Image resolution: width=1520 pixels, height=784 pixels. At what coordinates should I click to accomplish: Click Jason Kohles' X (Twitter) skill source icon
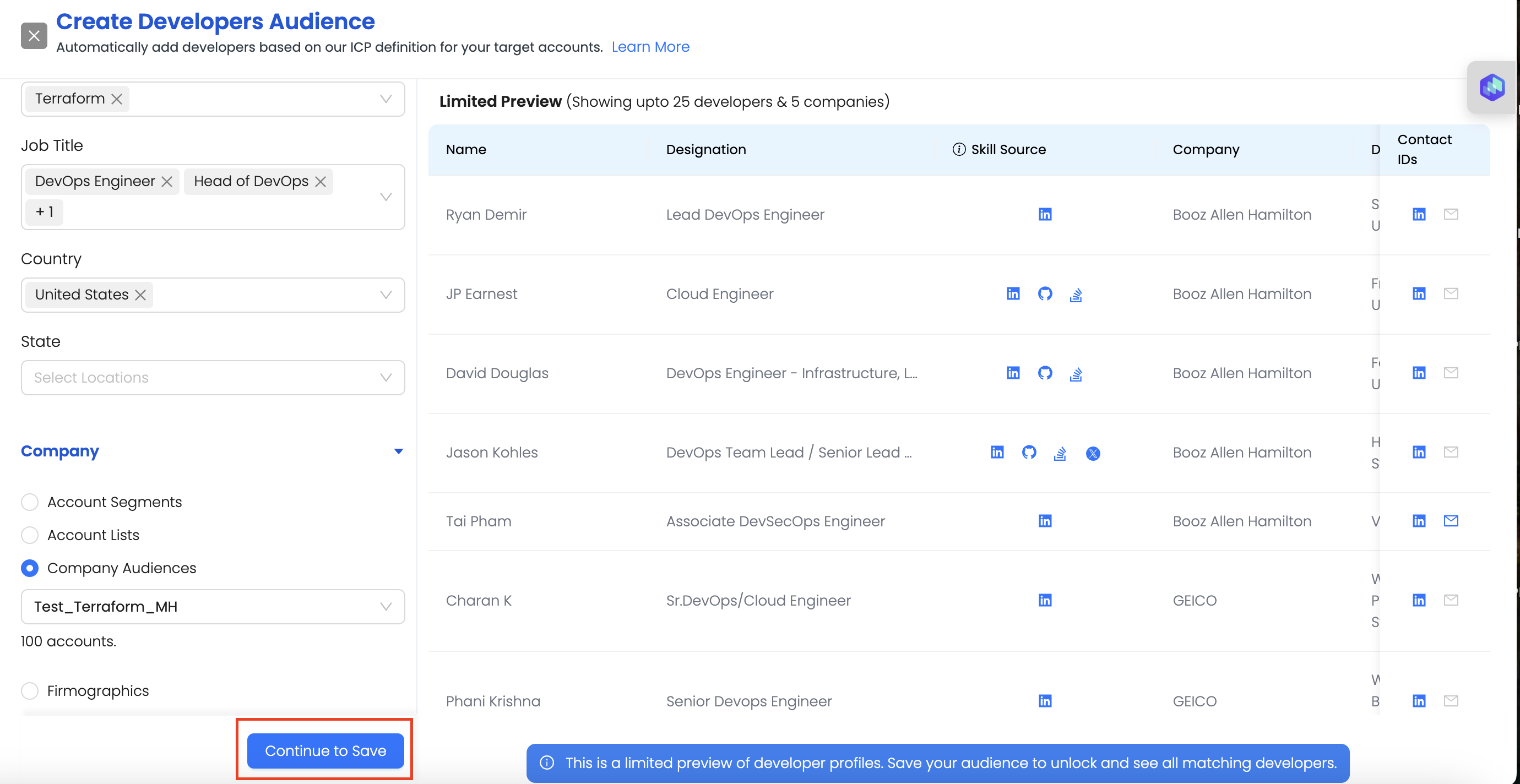tap(1092, 453)
